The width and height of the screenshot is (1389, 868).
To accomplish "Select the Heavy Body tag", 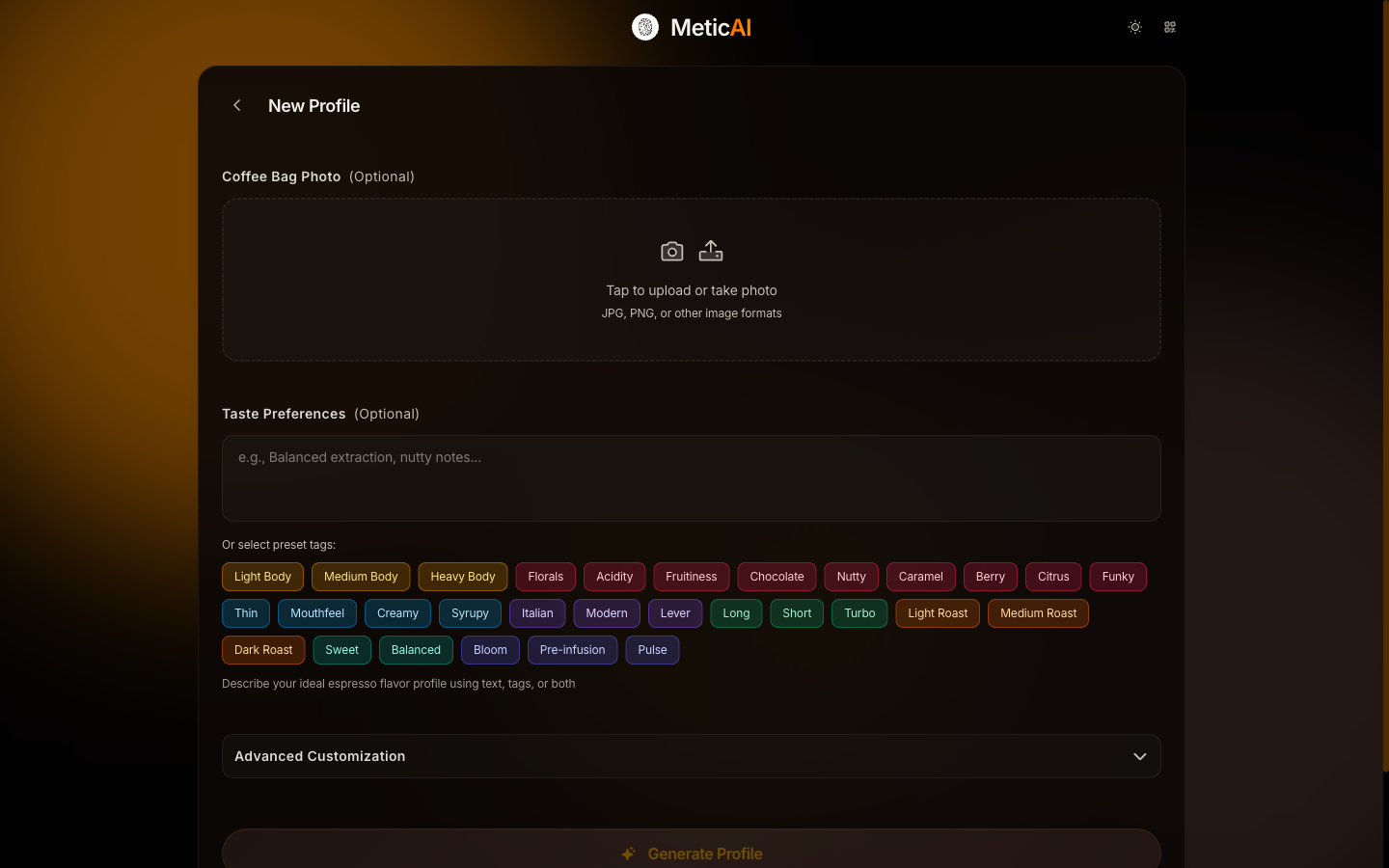I will point(463,577).
